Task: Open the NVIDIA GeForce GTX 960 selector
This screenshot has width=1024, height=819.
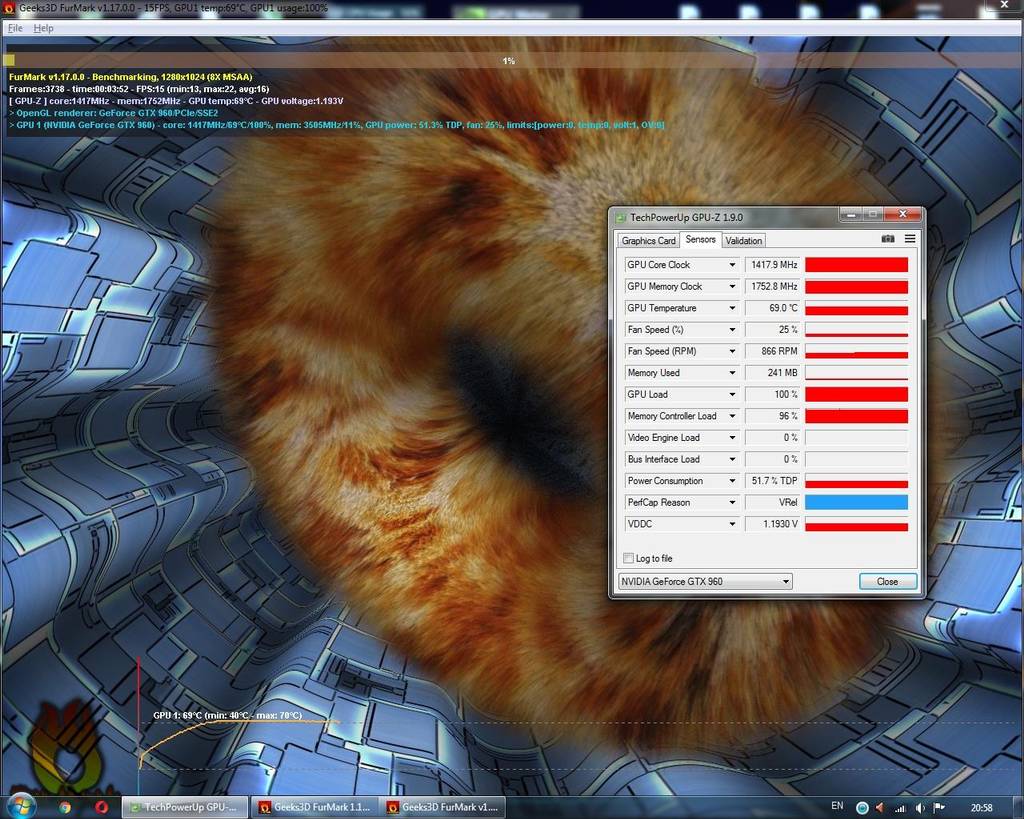Action: (x=705, y=581)
